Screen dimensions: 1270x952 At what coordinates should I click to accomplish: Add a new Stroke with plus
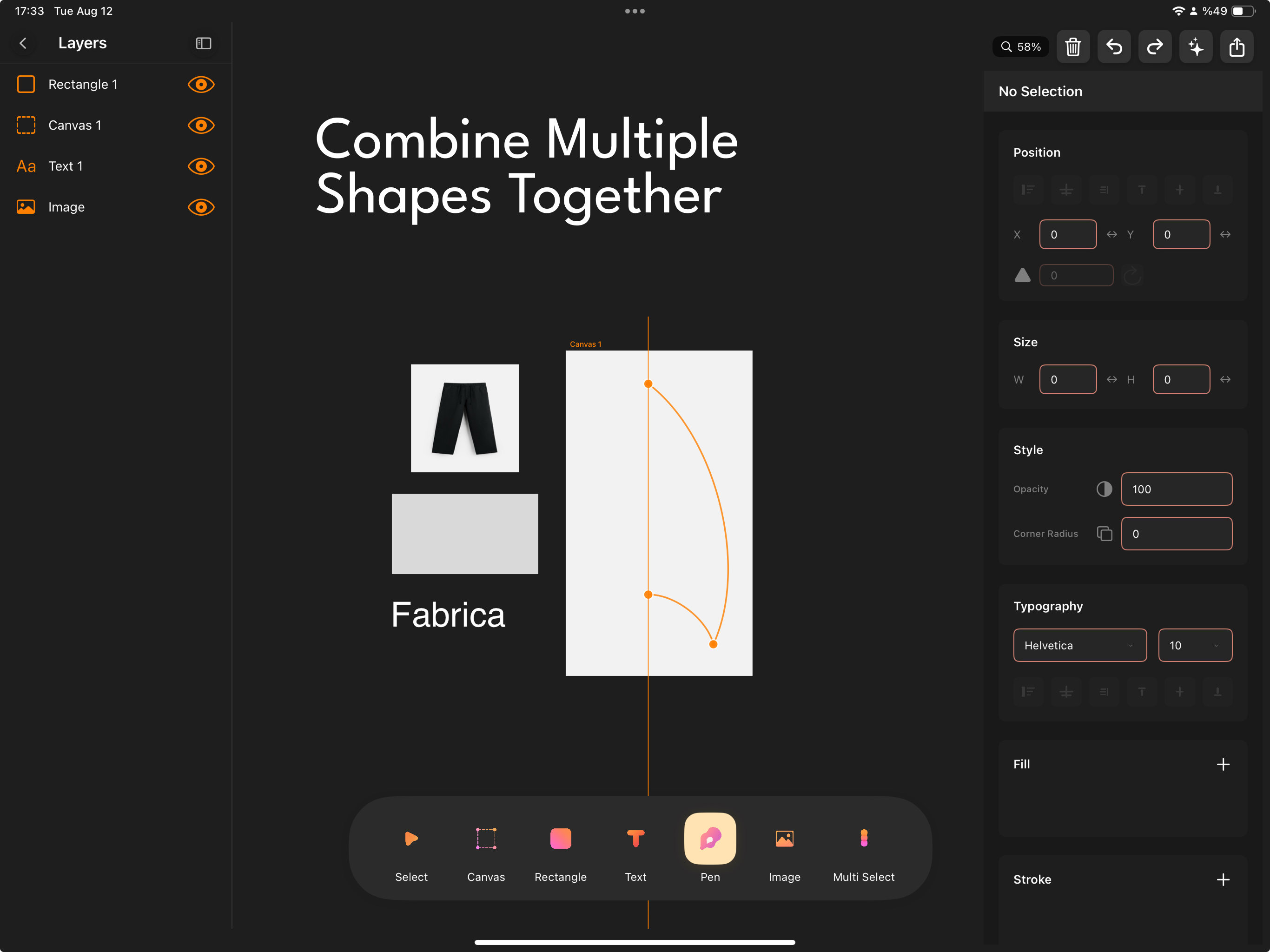pyautogui.click(x=1223, y=879)
